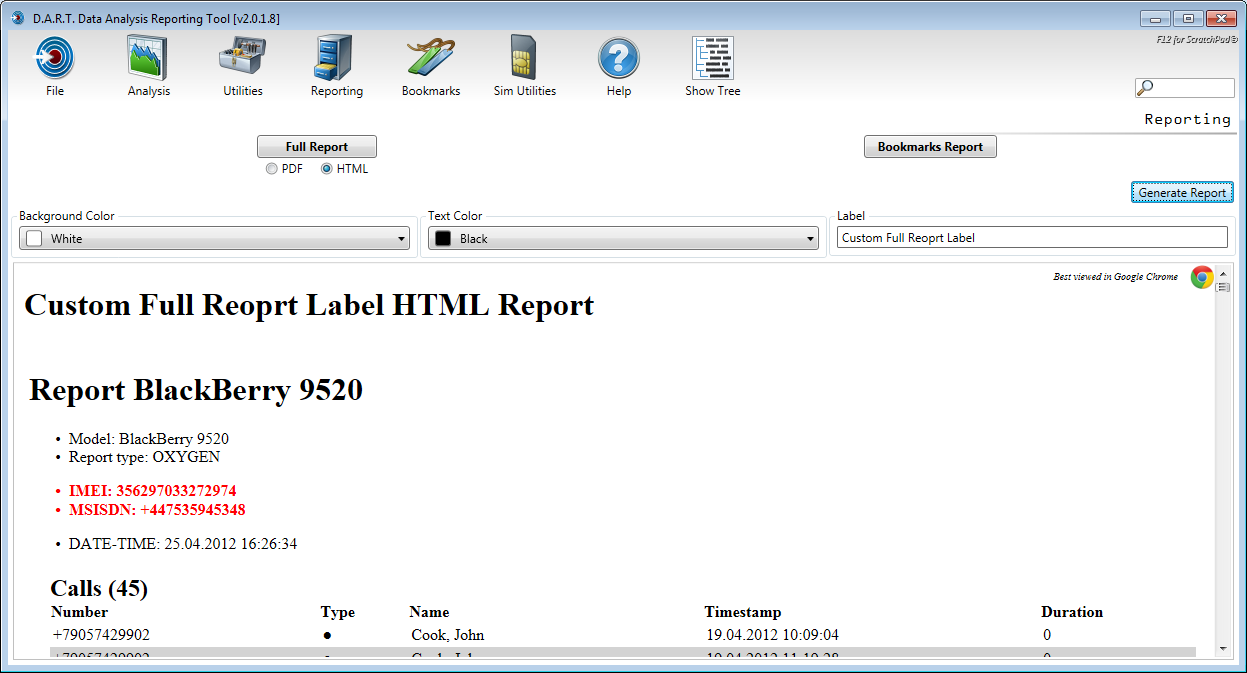1247x673 pixels.
Task: Click the timestamp 19.04.2012 10:09:04
Action: click(772, 635)
